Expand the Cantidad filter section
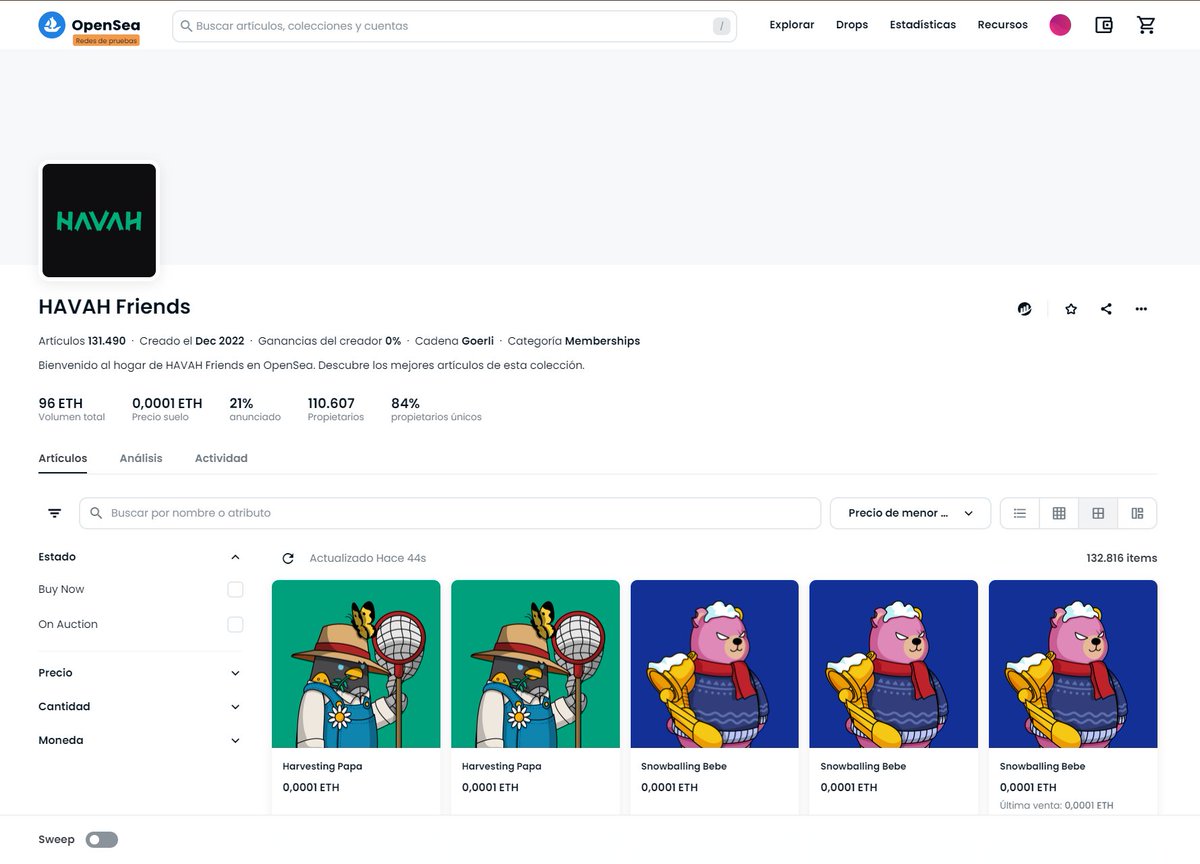1200x864 pixels. (235, 707)
